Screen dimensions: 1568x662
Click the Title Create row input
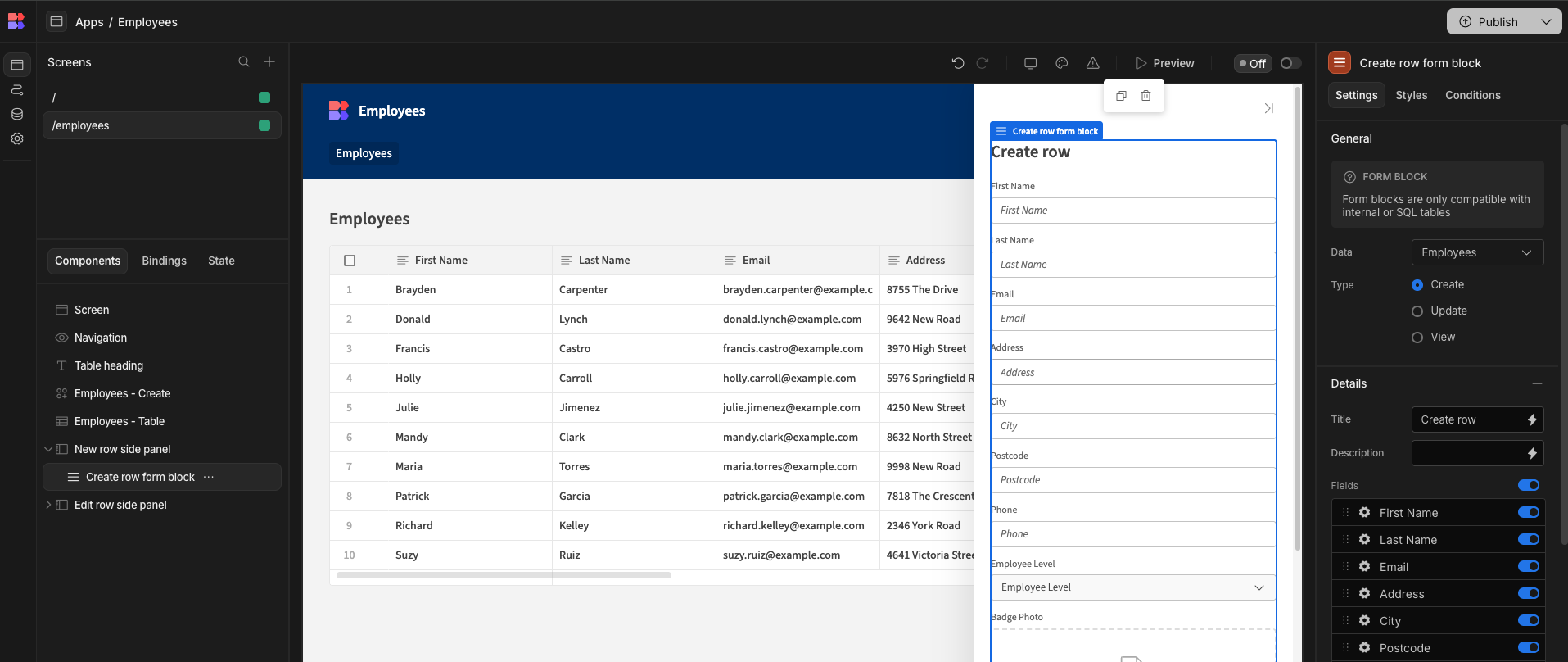(x=1467, y=419)
